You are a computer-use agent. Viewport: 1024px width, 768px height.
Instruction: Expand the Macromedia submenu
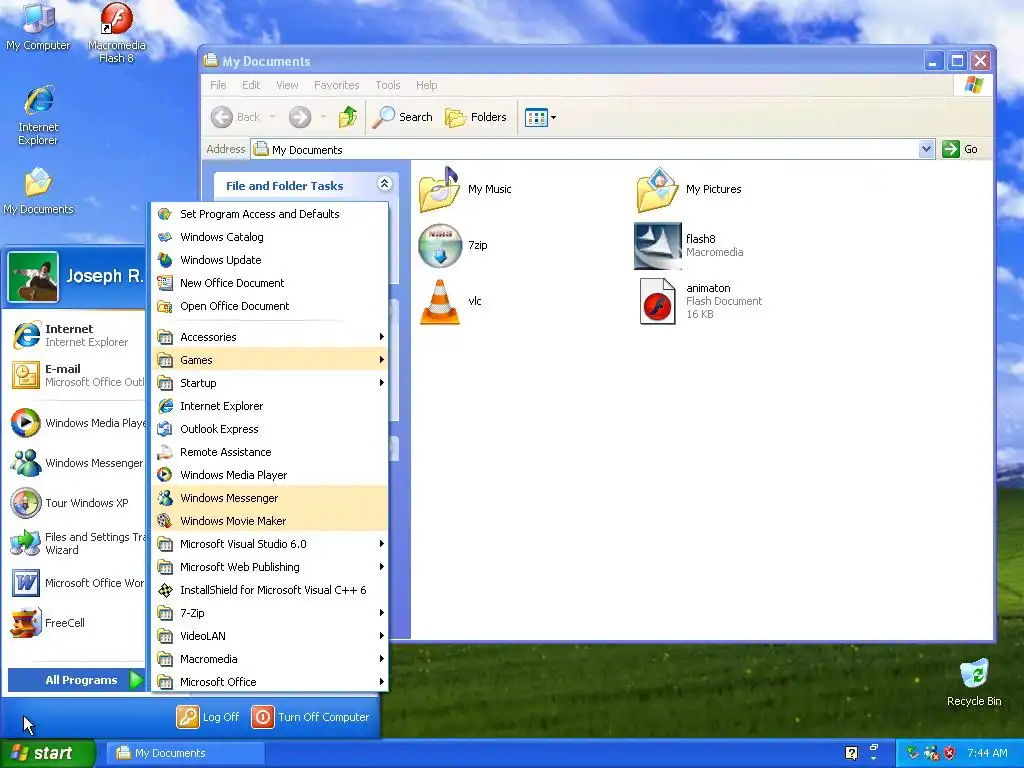pyautogui.click(x=270, y=659)
